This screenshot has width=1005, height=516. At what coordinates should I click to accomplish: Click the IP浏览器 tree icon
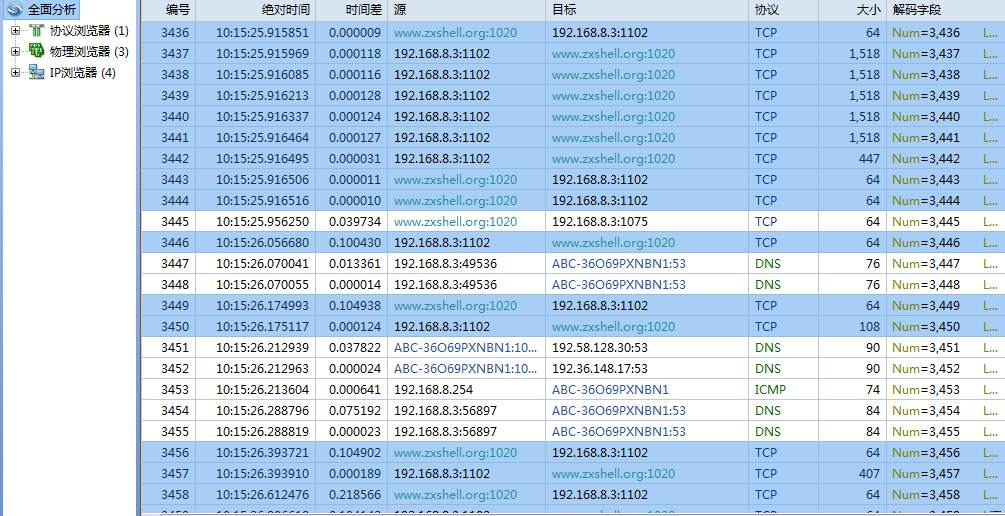[x=37, y=72]
